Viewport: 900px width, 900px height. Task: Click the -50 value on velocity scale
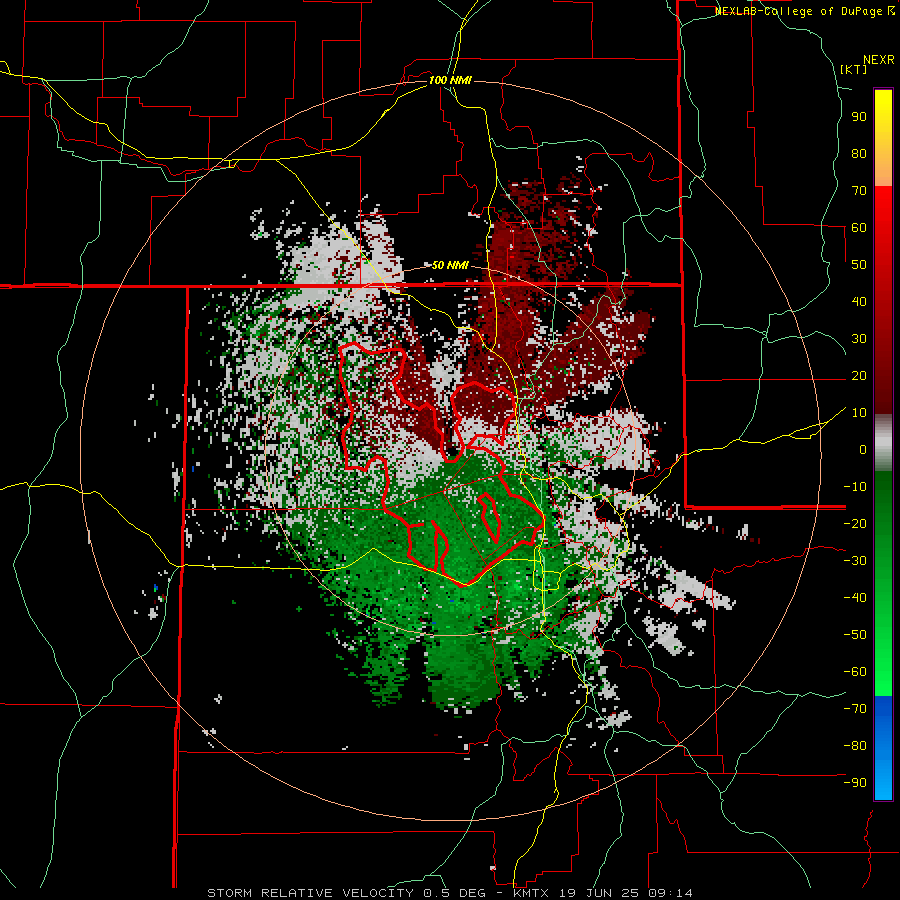(x=855, y=635)
